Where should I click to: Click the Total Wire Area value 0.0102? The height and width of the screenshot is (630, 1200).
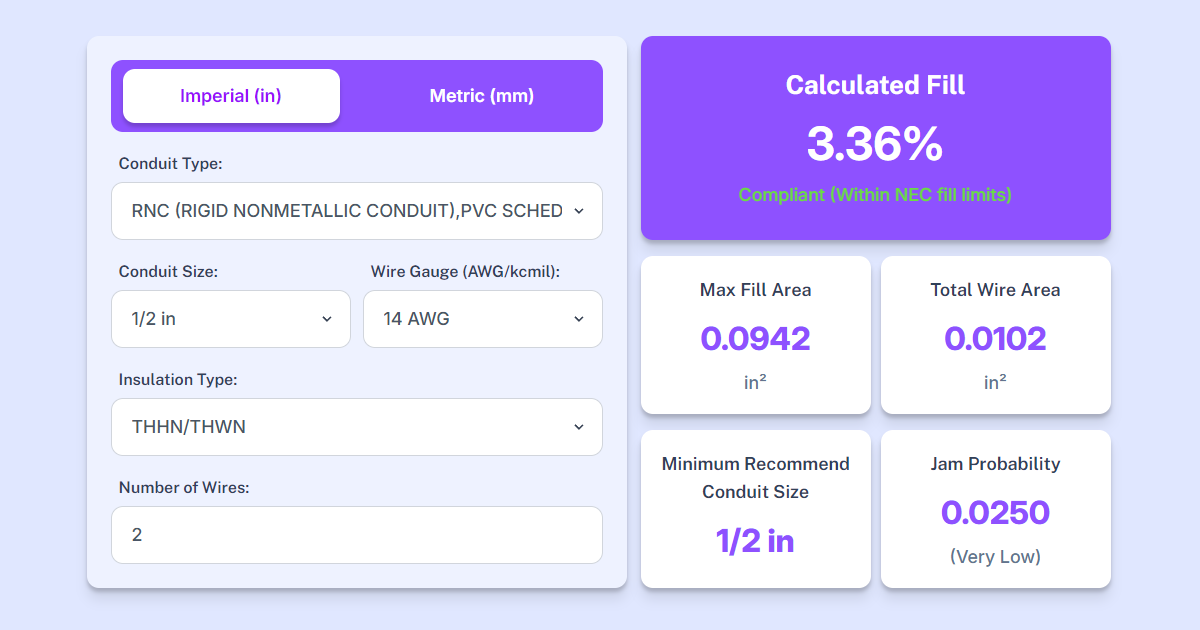(x=995, y=339)
